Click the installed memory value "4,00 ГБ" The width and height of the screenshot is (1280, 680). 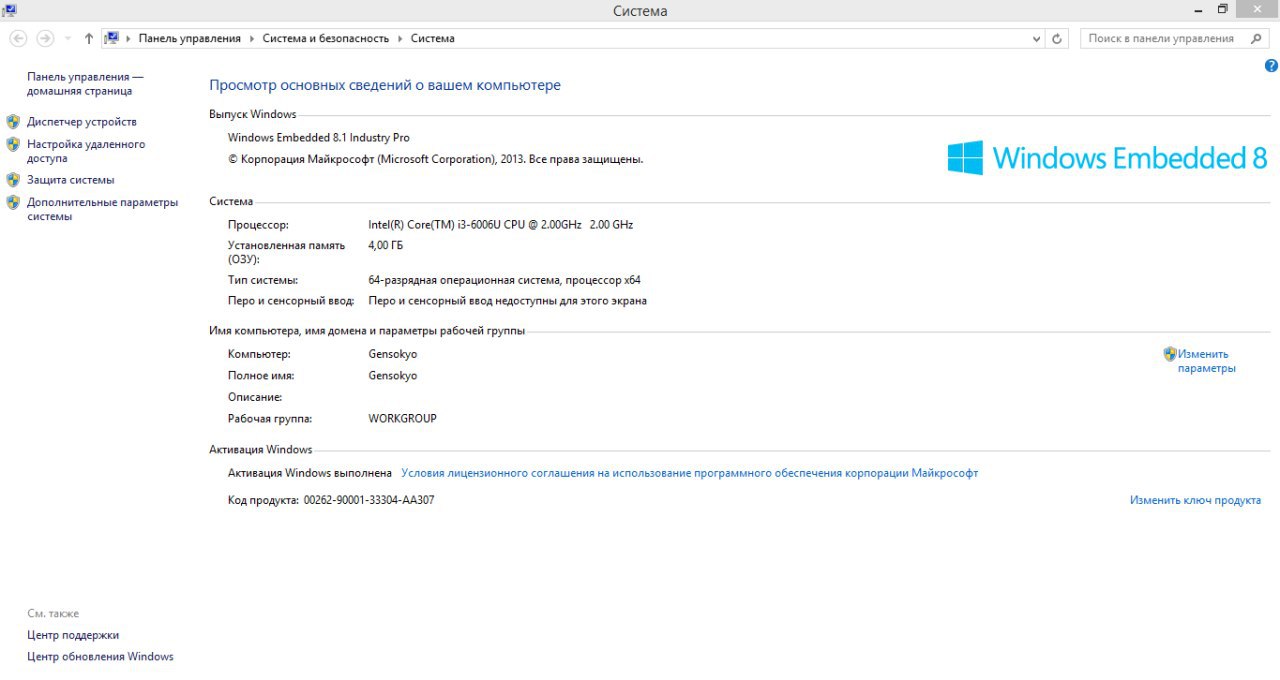(386, 245)
